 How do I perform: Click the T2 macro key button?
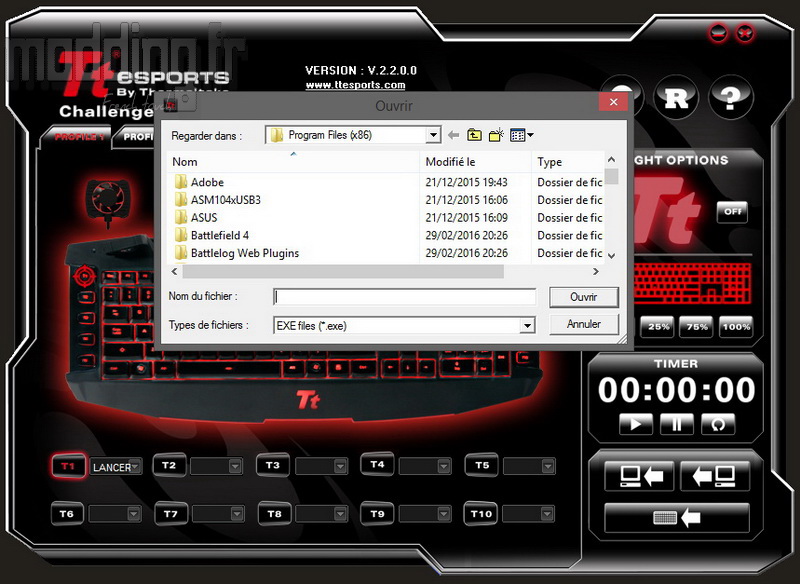(169, 465)
